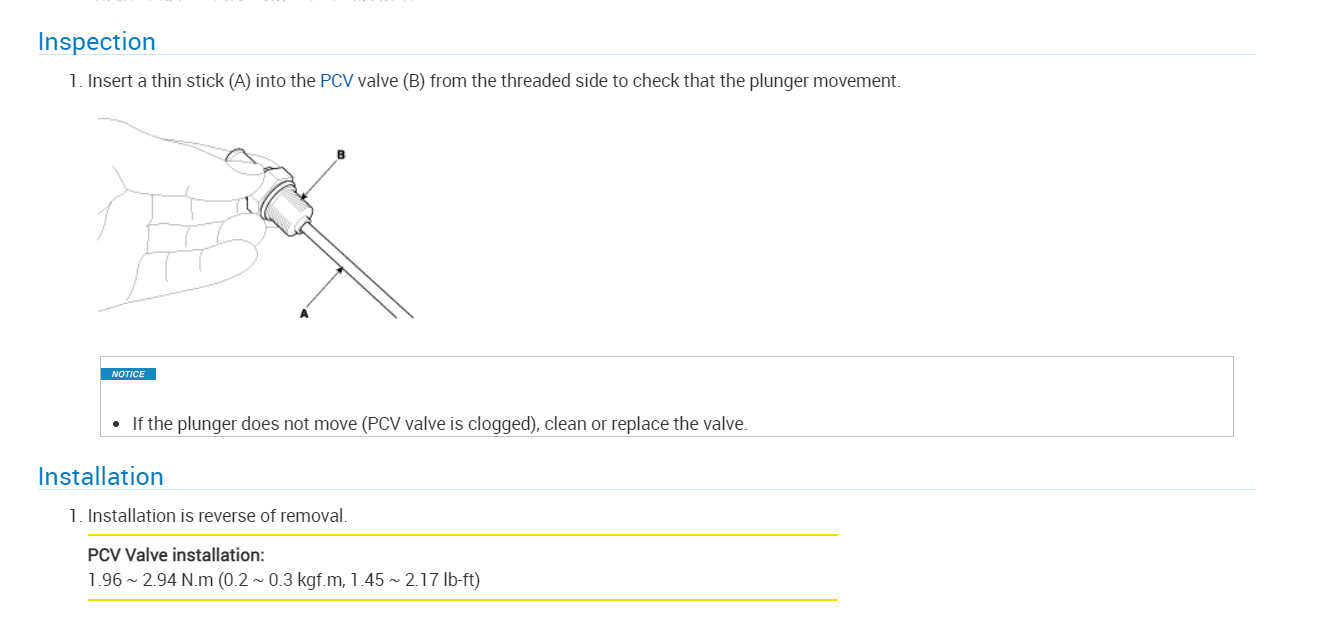Screen dimensions: 1323x628
Task: Click 'Installation is reverse of removal' step text
Action: [217, 517]
